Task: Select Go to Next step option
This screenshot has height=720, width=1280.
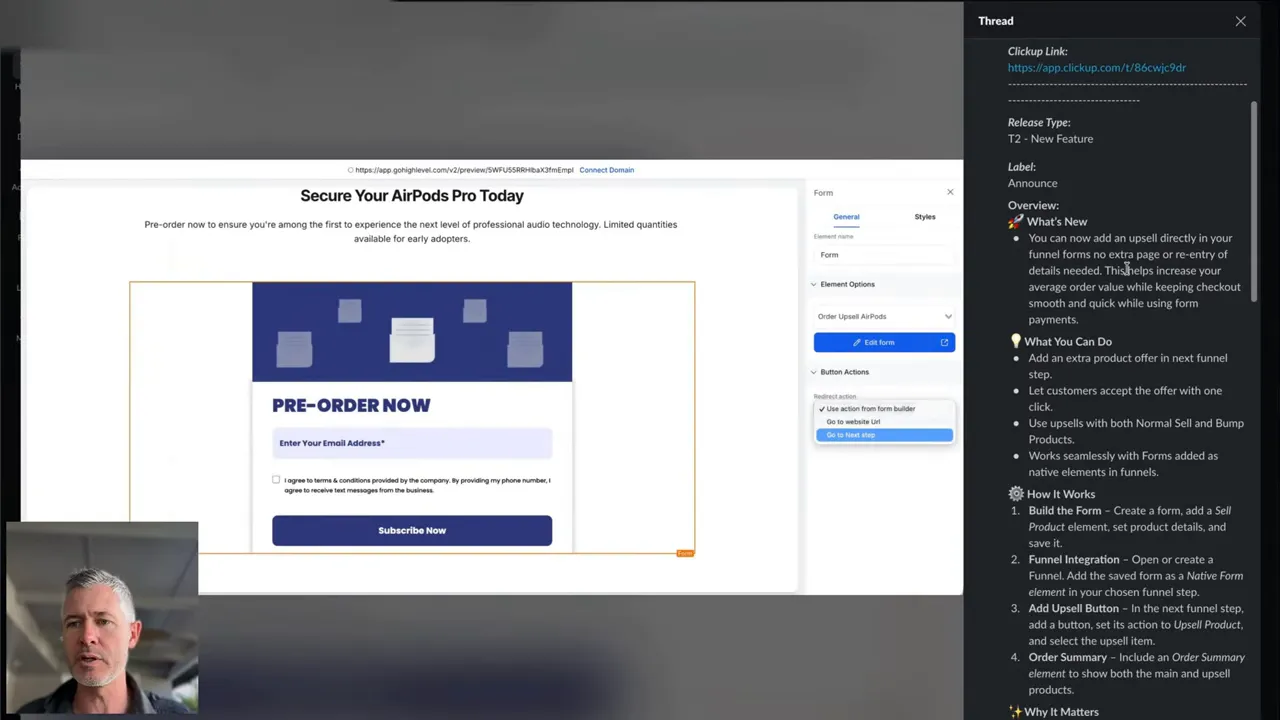Action: [x=884, y=435]
